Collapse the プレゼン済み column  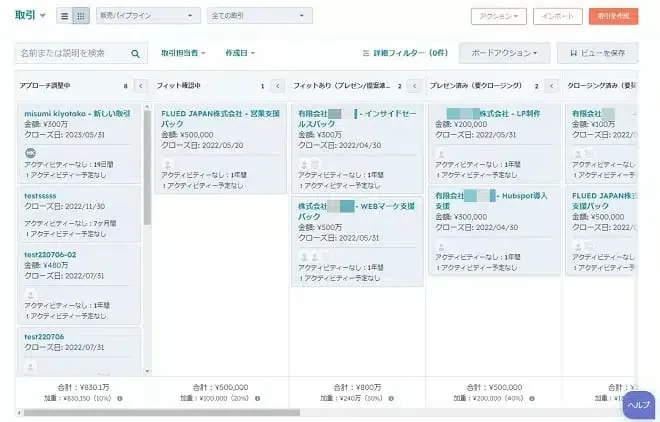point(551,87)
